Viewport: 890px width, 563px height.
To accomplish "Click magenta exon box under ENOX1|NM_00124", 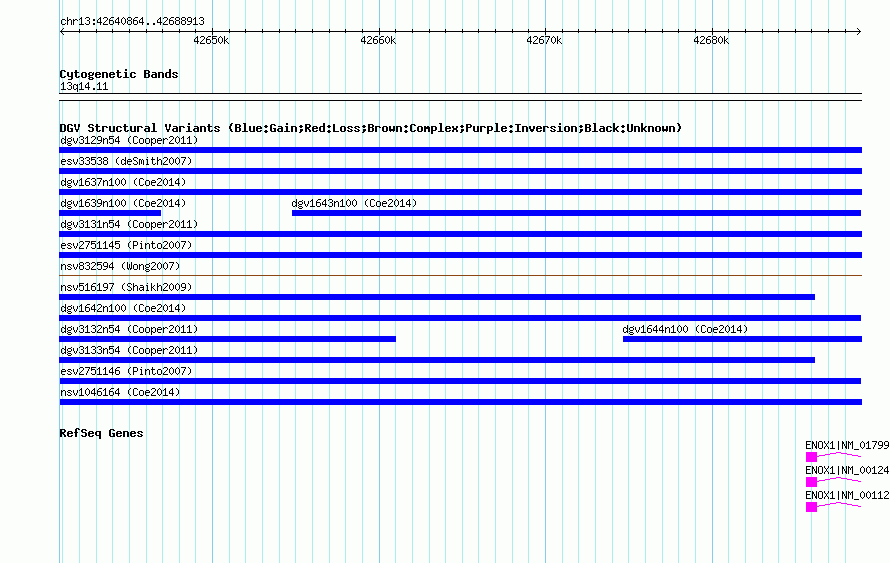I will click(x=812, y=482).
